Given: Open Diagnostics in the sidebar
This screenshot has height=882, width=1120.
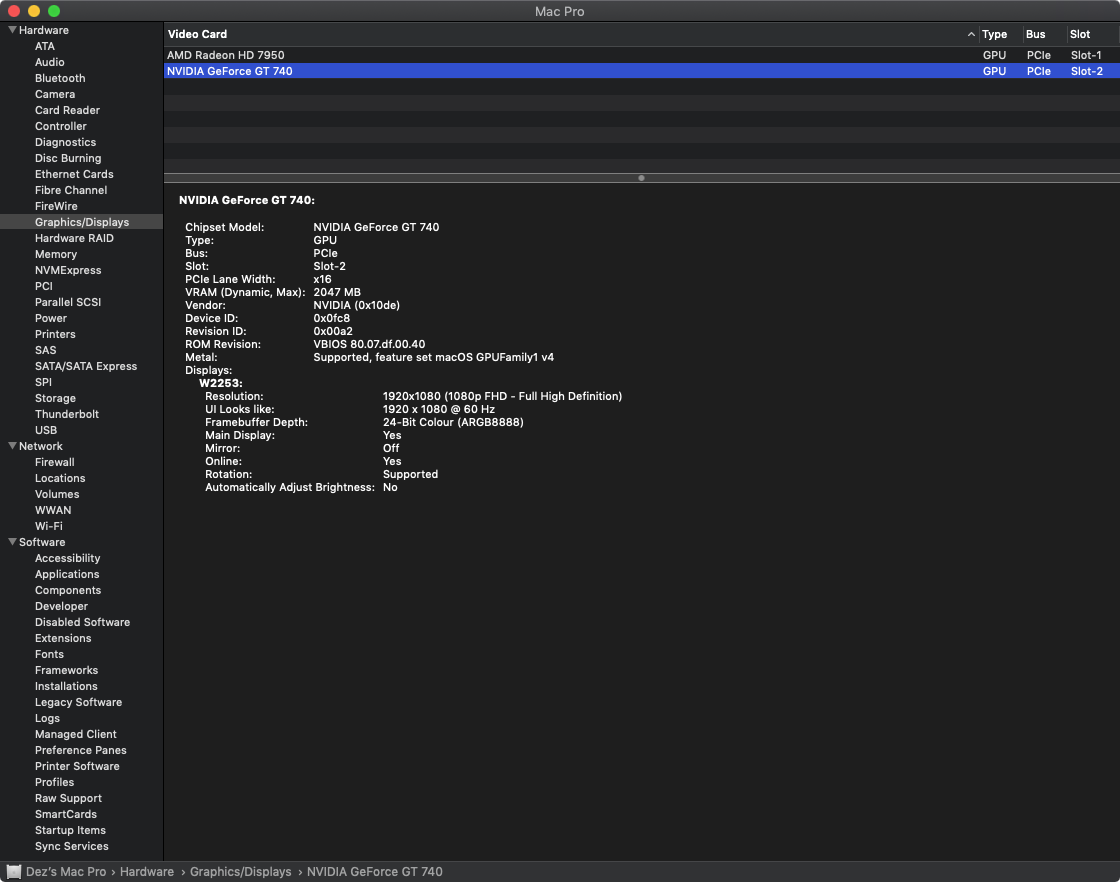Looking at the screenshot, I should coord(65,142).
